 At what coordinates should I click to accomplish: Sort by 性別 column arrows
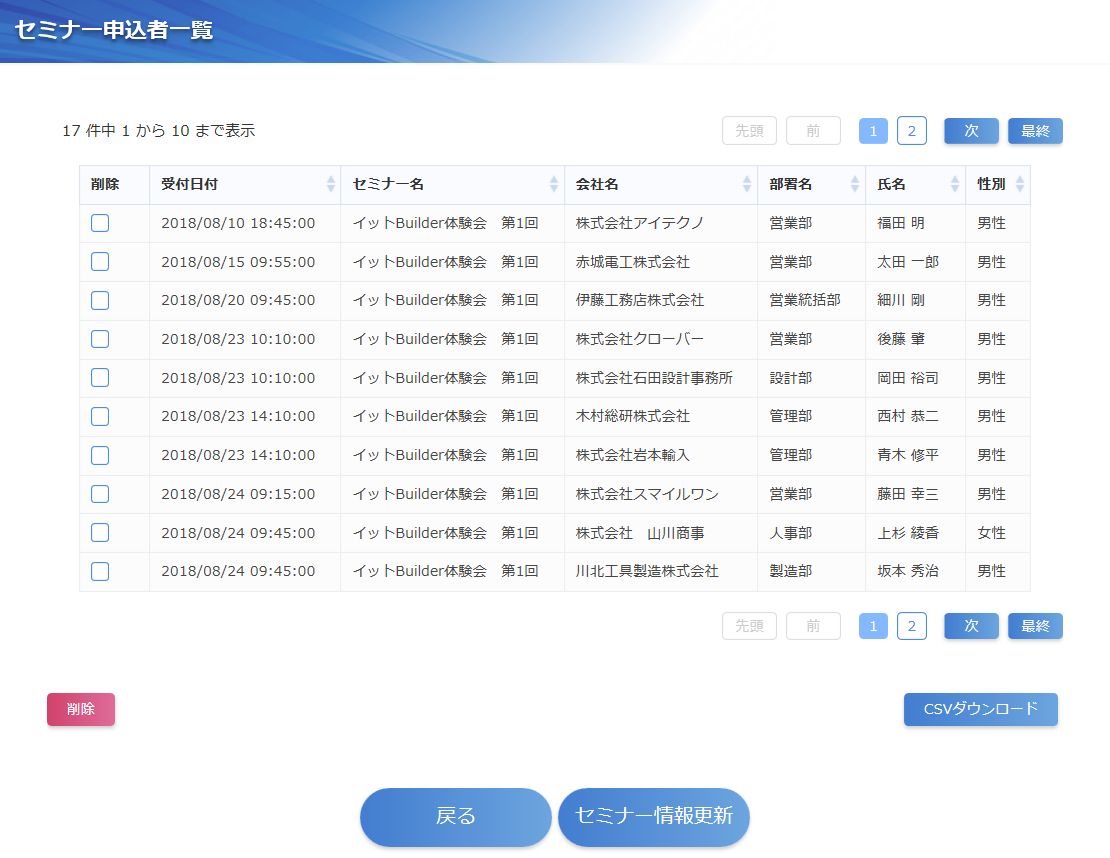(1020, 184)
